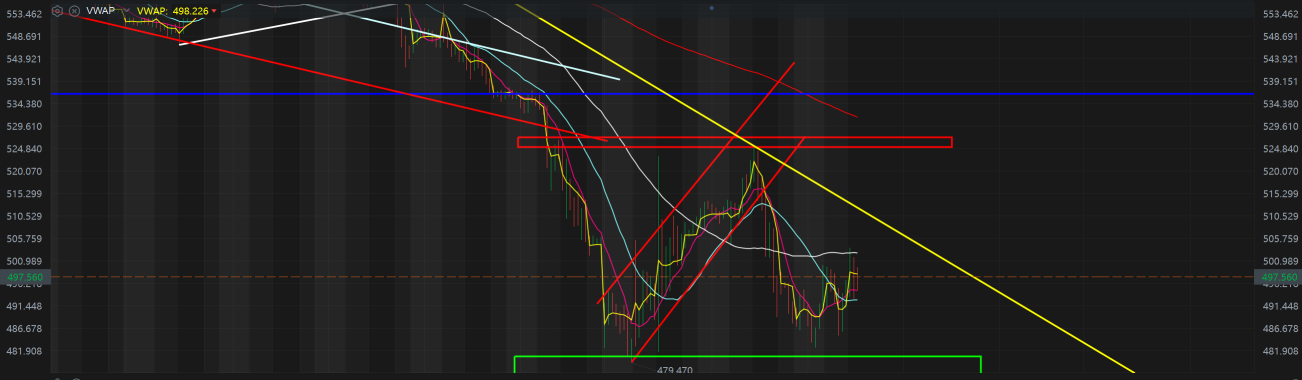Click the red down-arrow beside the VWAP value
1302x380 pixels.
click(x=214, y=11)
